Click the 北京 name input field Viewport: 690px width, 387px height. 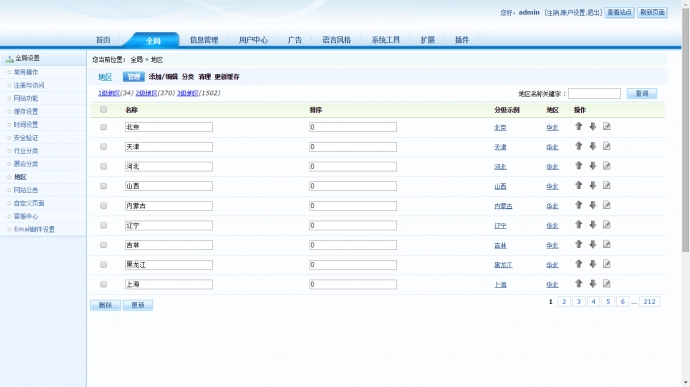[169, 127]
